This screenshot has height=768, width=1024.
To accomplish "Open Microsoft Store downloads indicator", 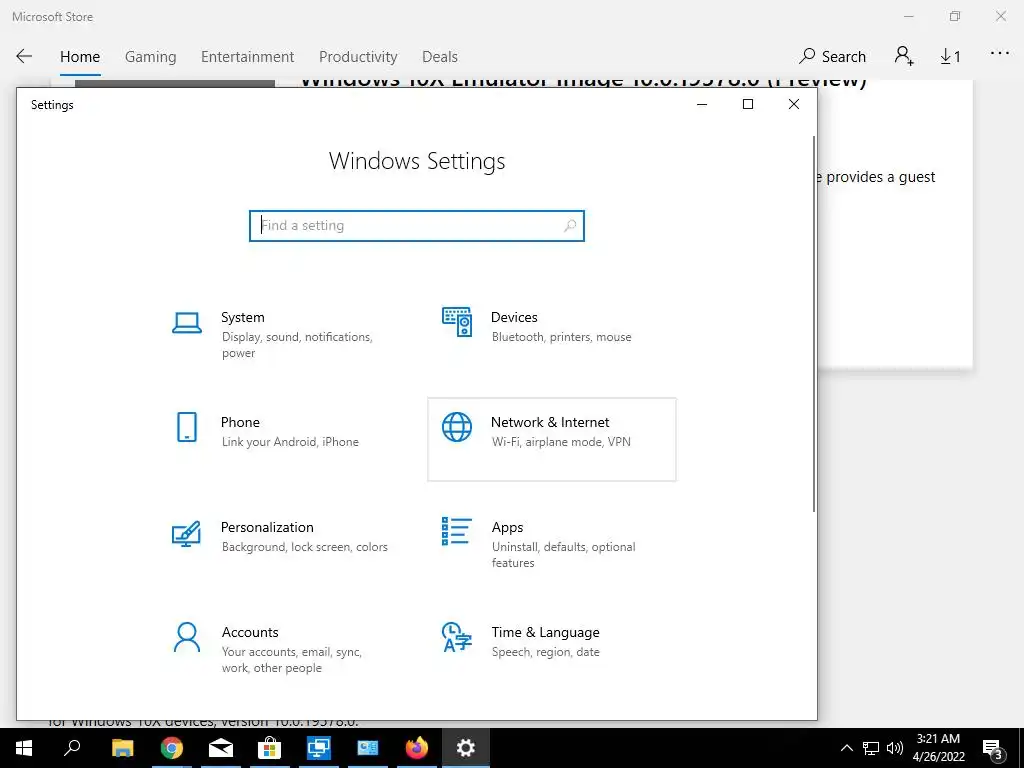I will click(950, 57).
